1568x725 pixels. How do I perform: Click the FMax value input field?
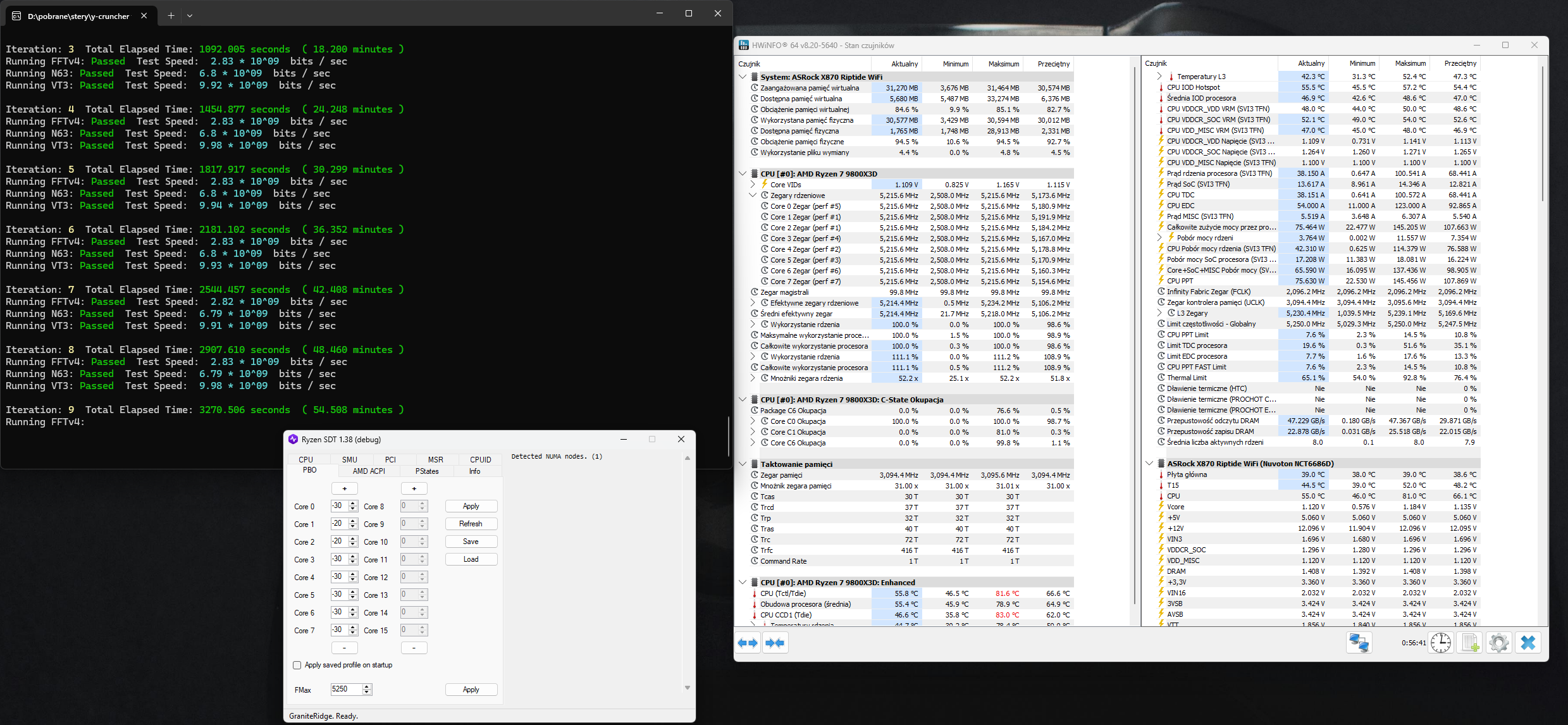(x=346, y=689)
